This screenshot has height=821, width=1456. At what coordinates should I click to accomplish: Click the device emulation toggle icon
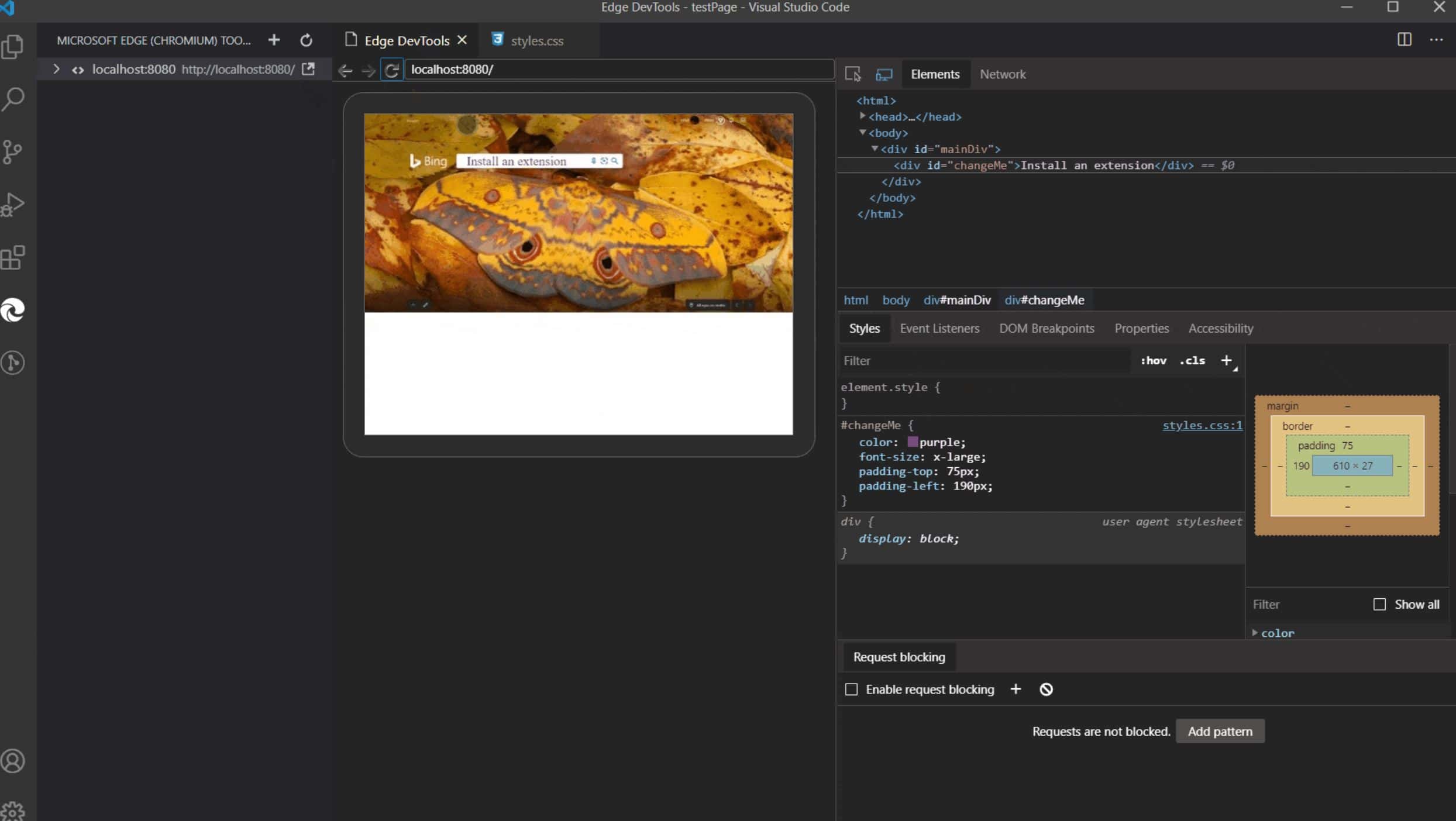click(883, 73)
